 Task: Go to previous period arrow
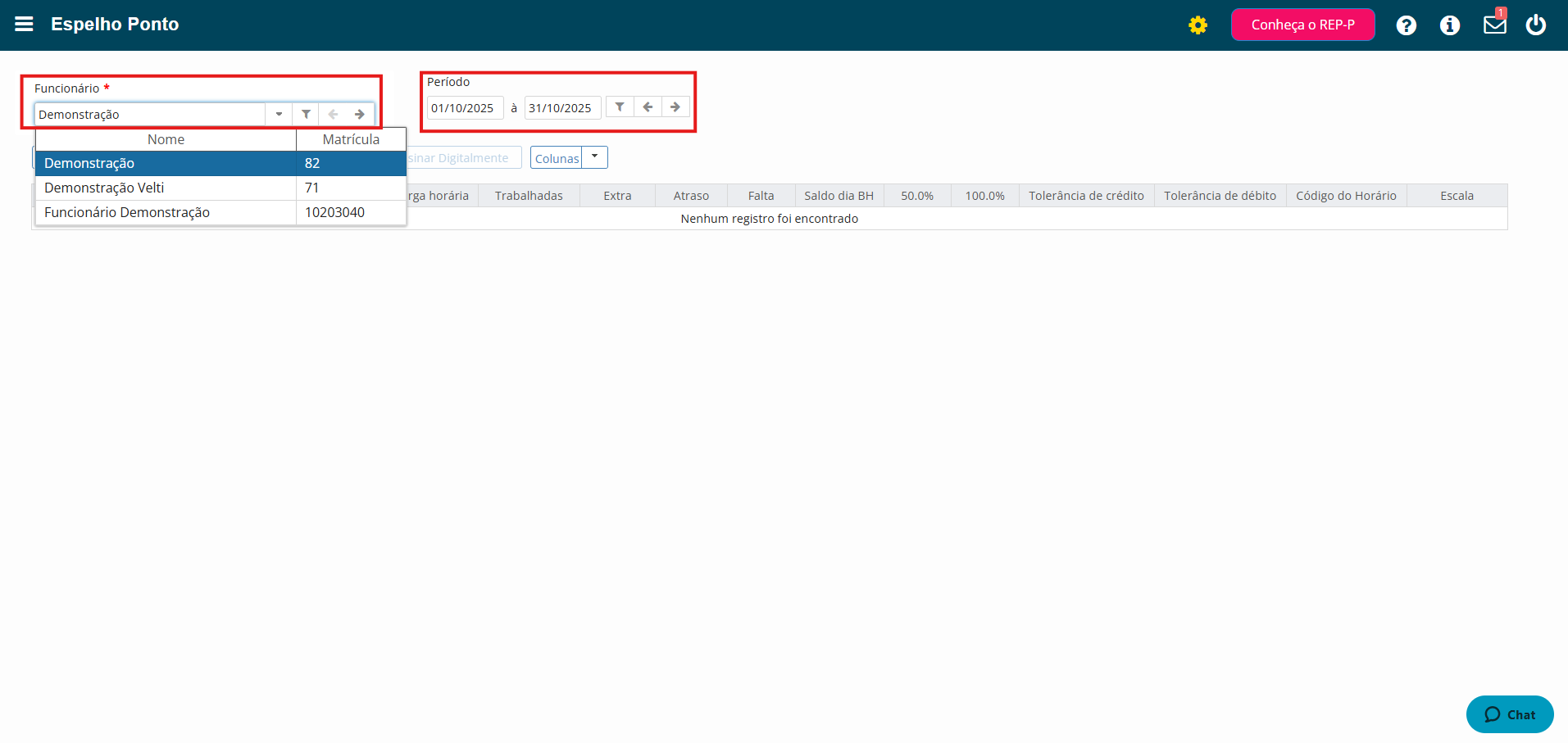[x=648, y=107]
